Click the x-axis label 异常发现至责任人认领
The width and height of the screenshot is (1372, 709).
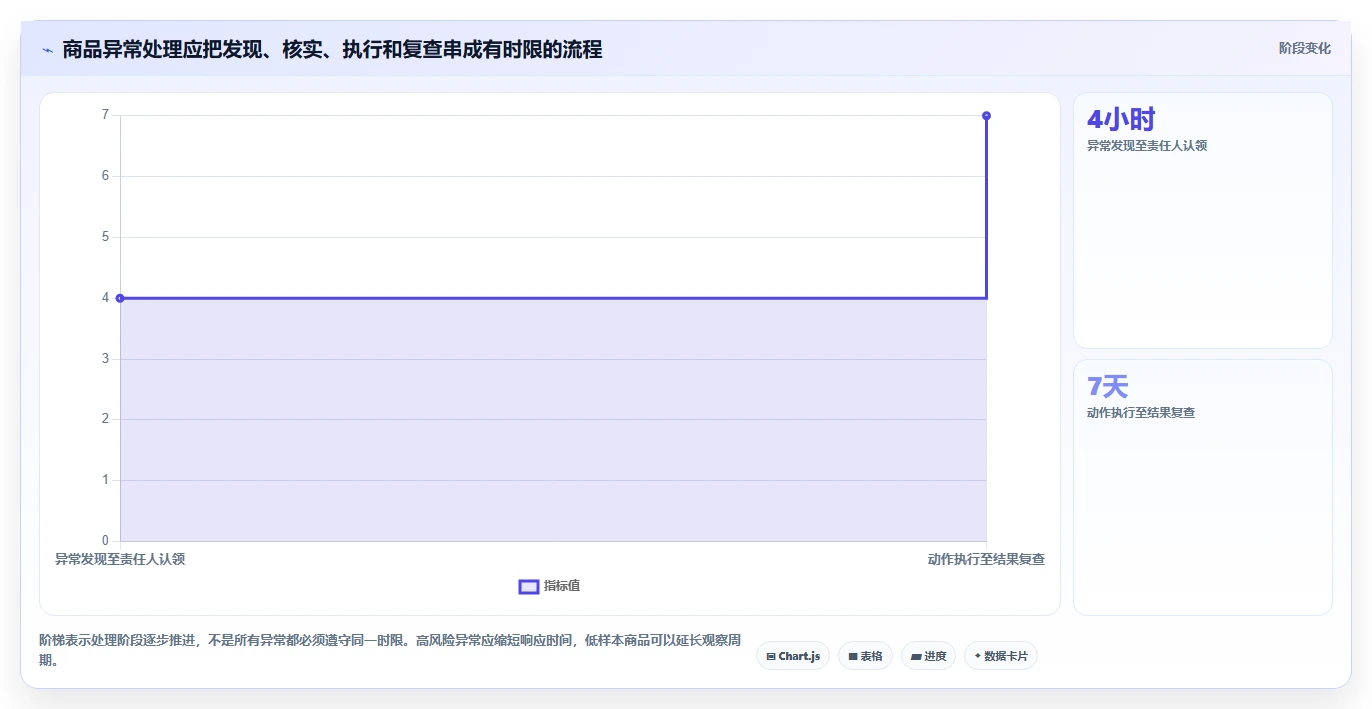tap(120, 559)
